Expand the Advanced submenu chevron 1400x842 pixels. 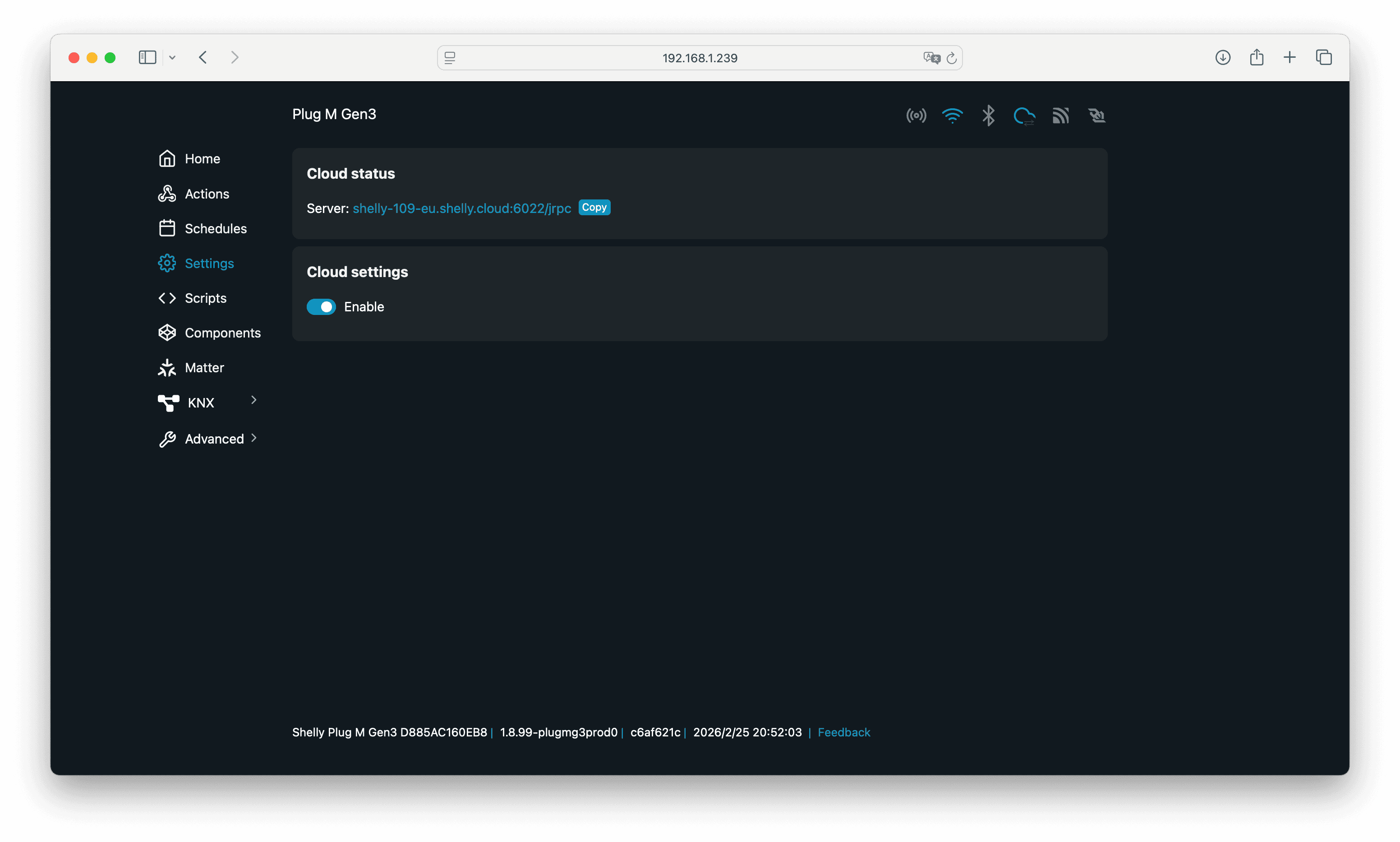(253, 438)
